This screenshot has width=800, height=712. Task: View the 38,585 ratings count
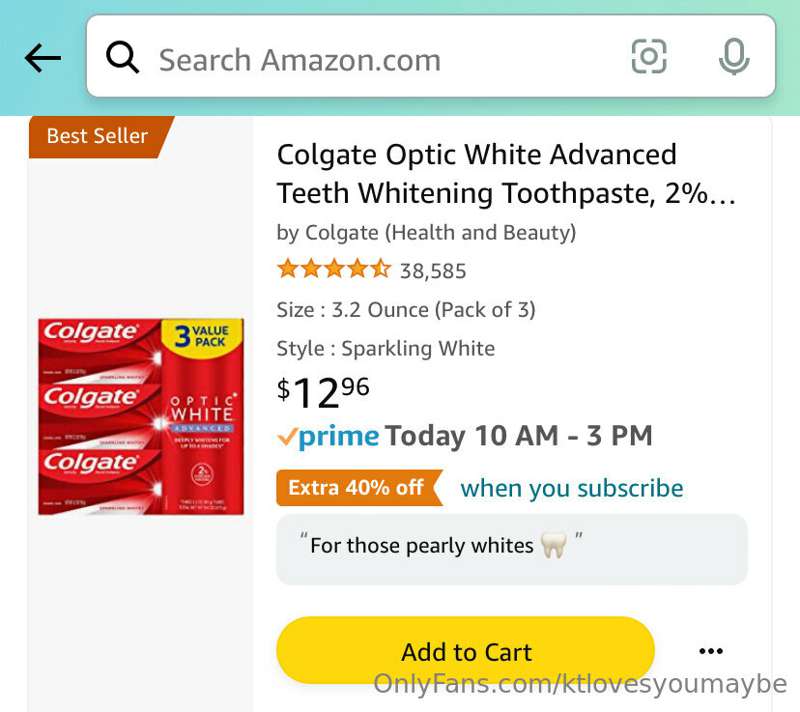[x=433, y=271]
